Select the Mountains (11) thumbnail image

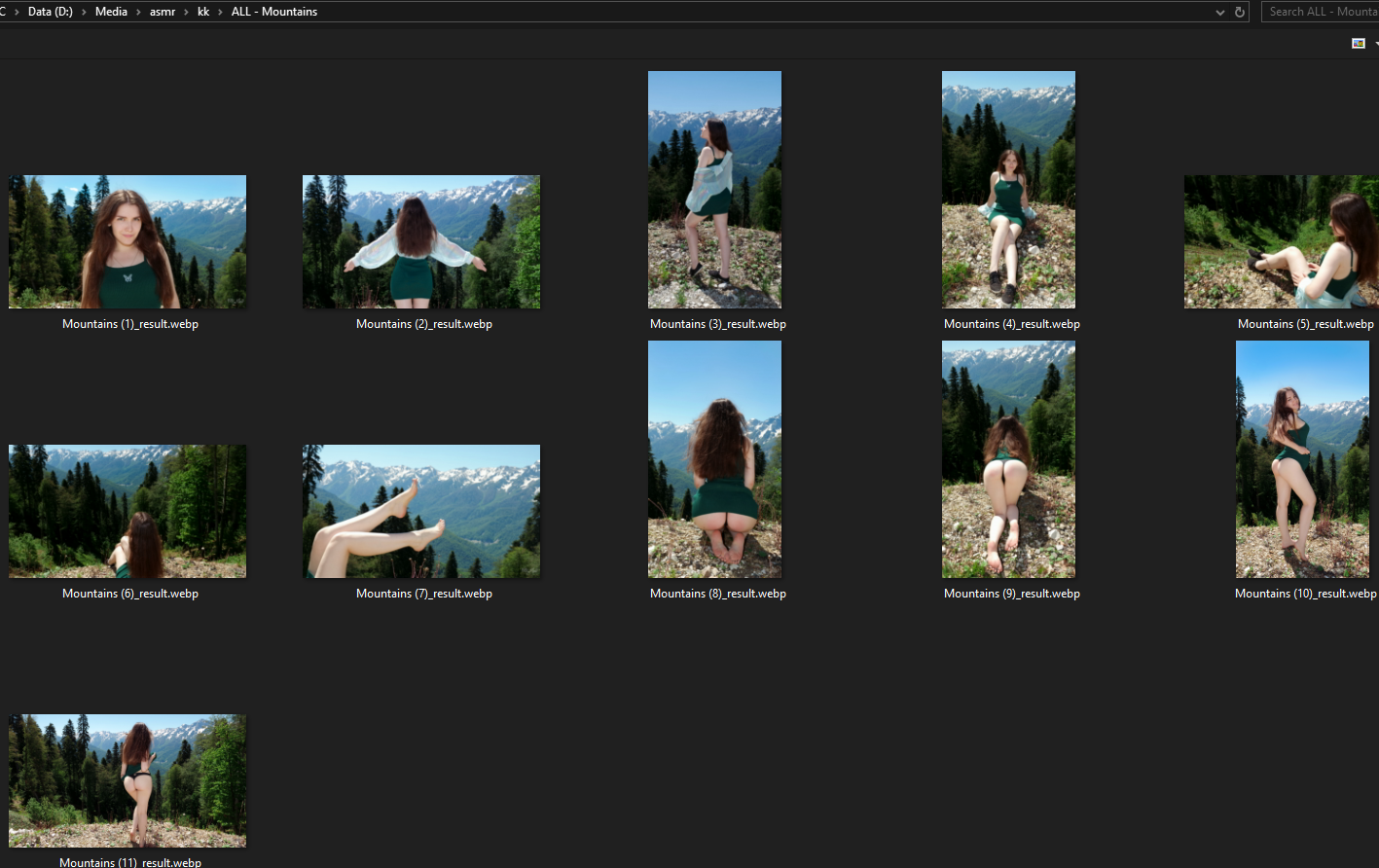tap(127, 780)
